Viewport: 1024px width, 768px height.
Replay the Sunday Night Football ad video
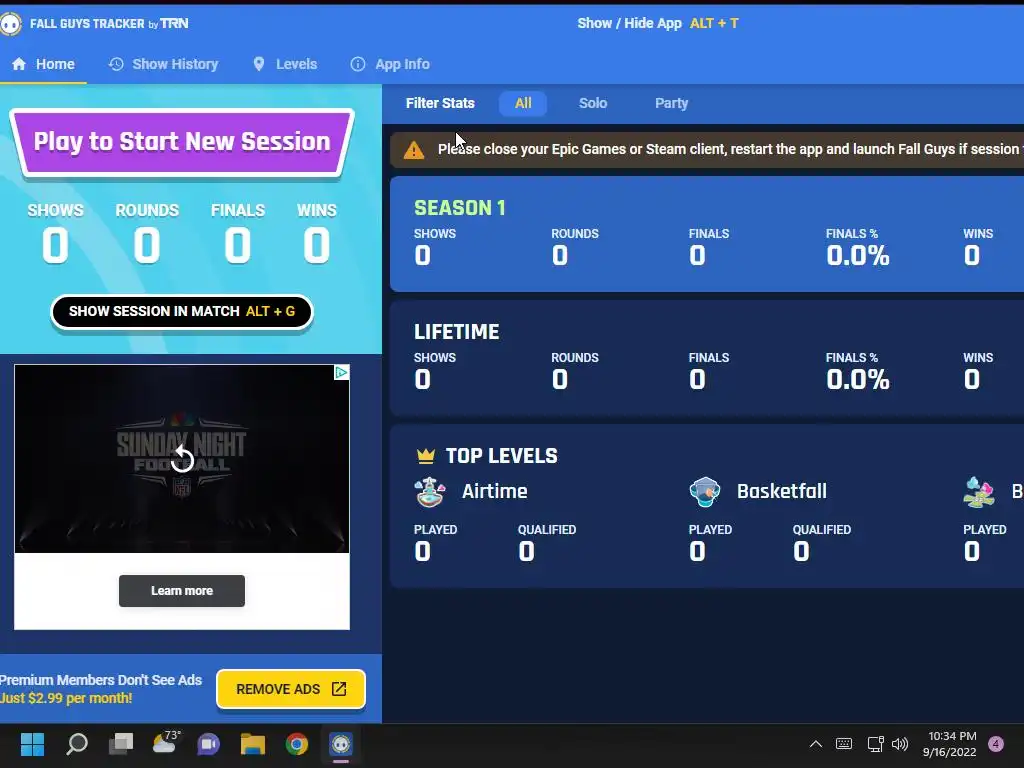click(x=182, y=460)
